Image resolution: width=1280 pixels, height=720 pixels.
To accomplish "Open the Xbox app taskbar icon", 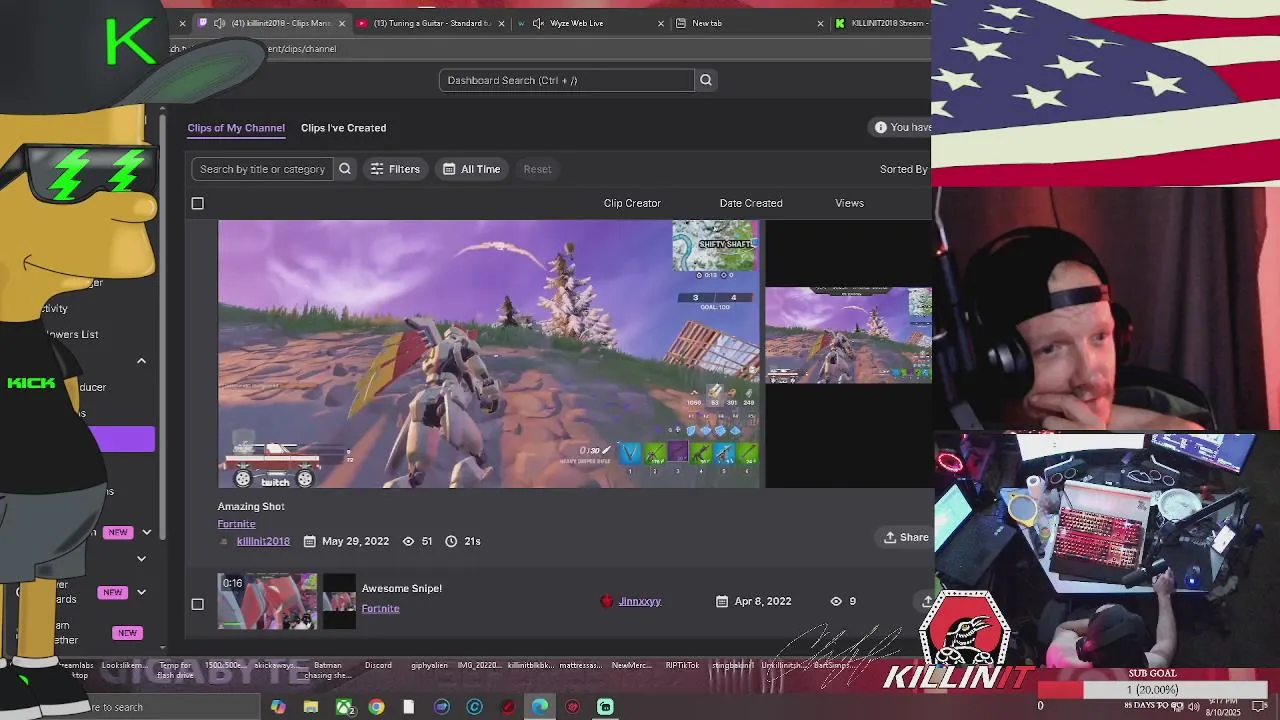I will click(344, 707).
